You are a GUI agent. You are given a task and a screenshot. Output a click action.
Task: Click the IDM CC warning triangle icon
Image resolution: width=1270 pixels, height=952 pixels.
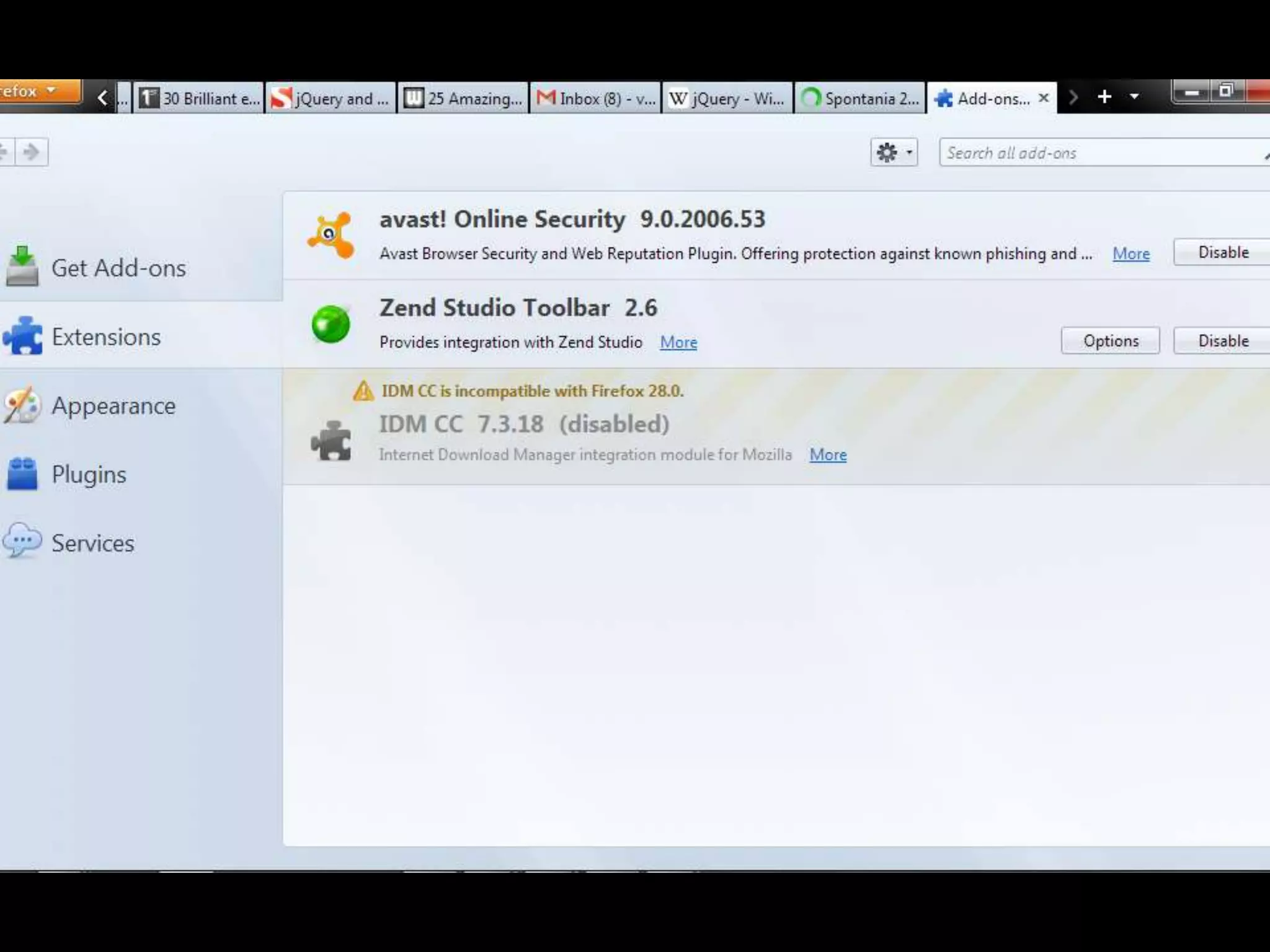[363, 391]
